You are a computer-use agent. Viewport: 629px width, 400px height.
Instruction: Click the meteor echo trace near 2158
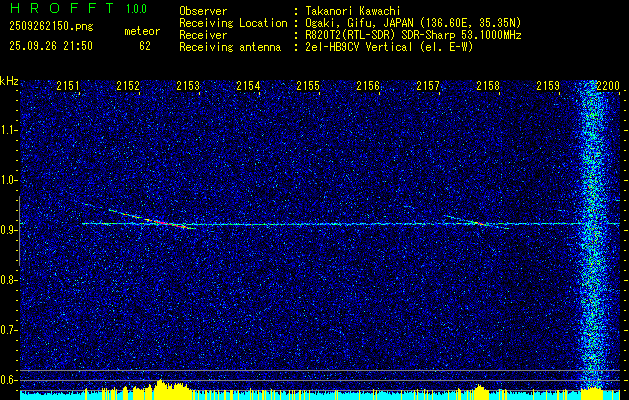point(480,223)
